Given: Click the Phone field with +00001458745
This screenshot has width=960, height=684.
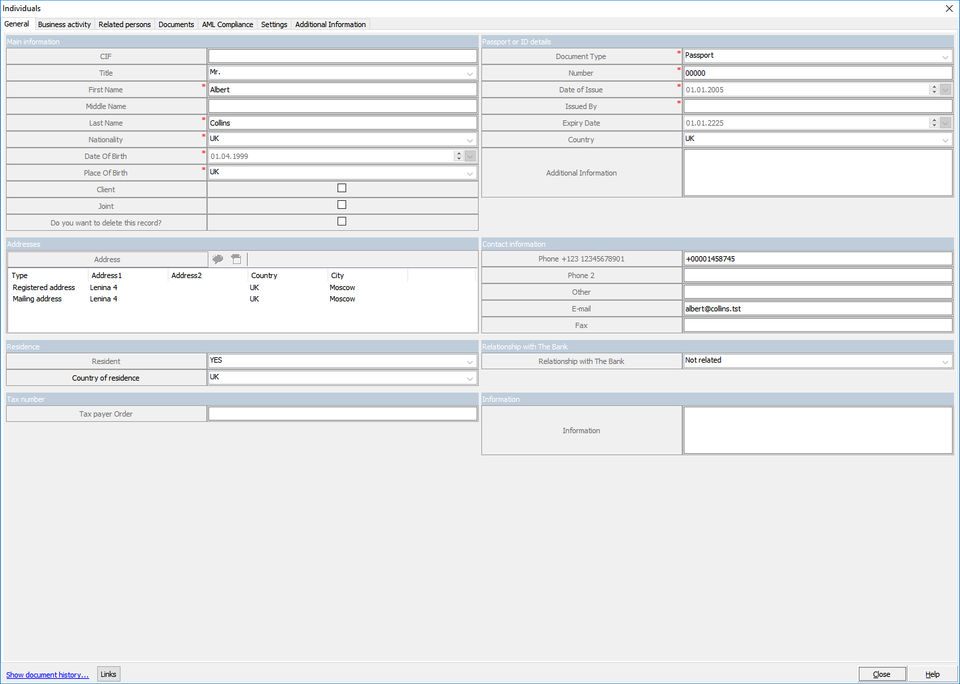Looking at the screenshot, I should pyautogui.click(x=818, y=259).
